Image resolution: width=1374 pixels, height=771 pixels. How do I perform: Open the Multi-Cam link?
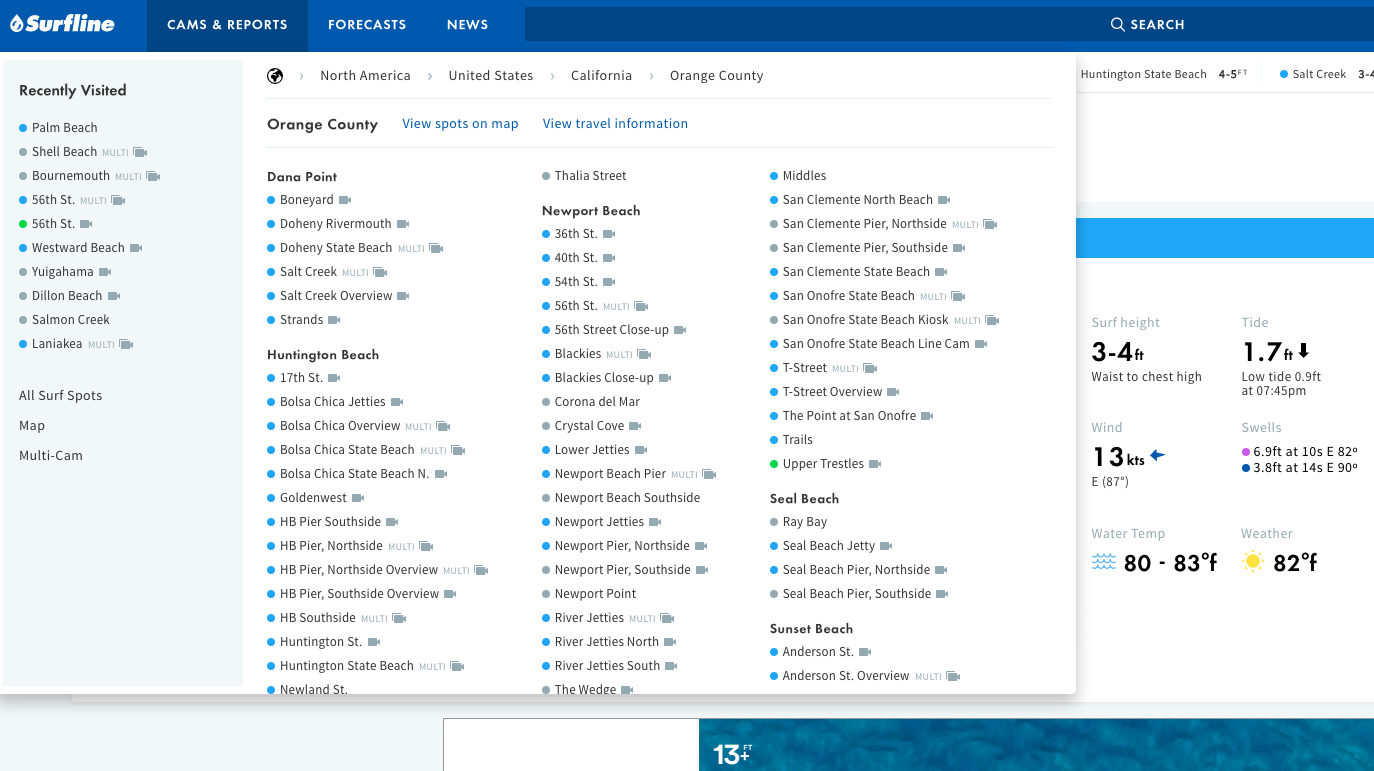51,456
